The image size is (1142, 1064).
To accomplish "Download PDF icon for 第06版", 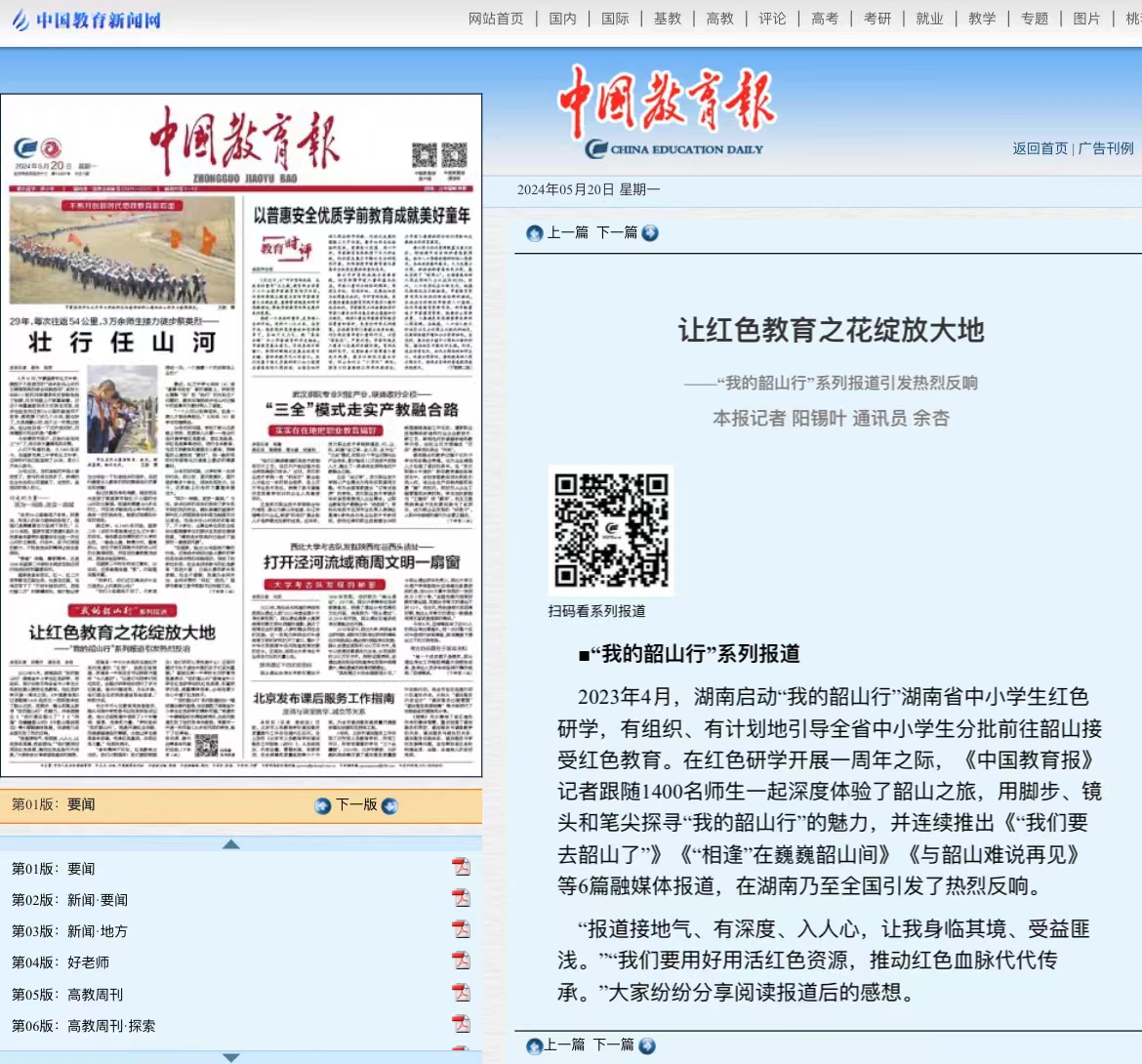I will (461, 1025).
